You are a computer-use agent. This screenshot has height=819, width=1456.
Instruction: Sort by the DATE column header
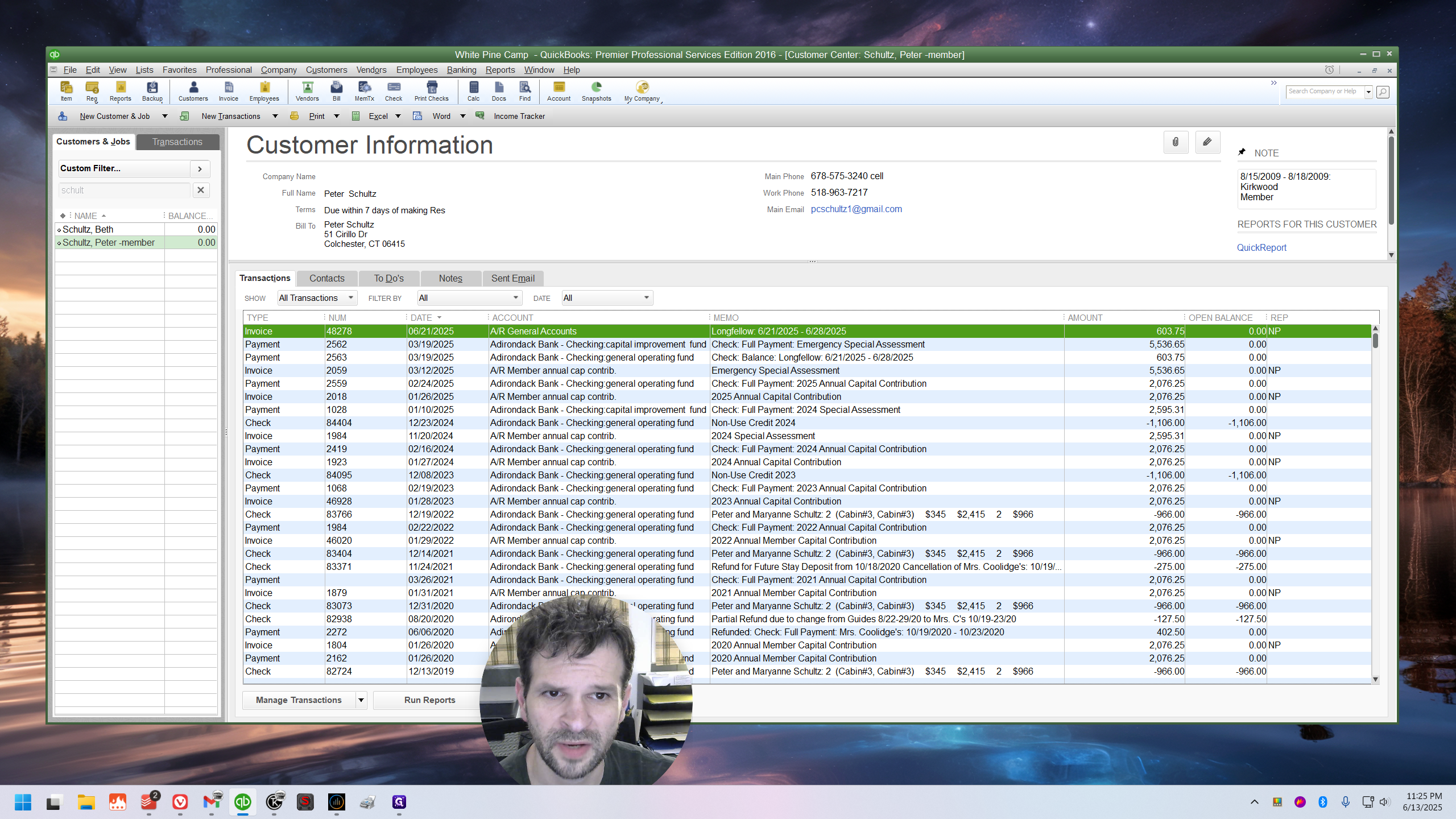coord(446,318)
